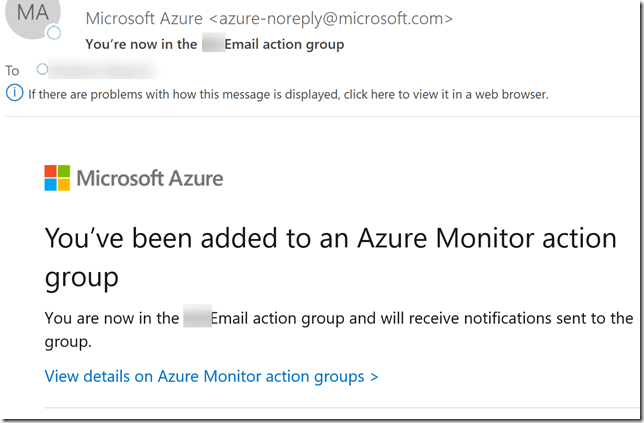Click the blurred group name in body text
Image resolution: width=644 pixels, height=423 pixels.
point(196,318)
